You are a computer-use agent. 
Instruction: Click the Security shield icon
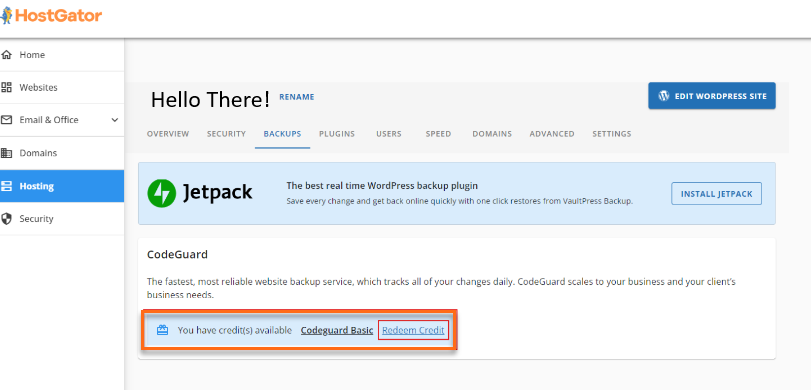[6, 219]
